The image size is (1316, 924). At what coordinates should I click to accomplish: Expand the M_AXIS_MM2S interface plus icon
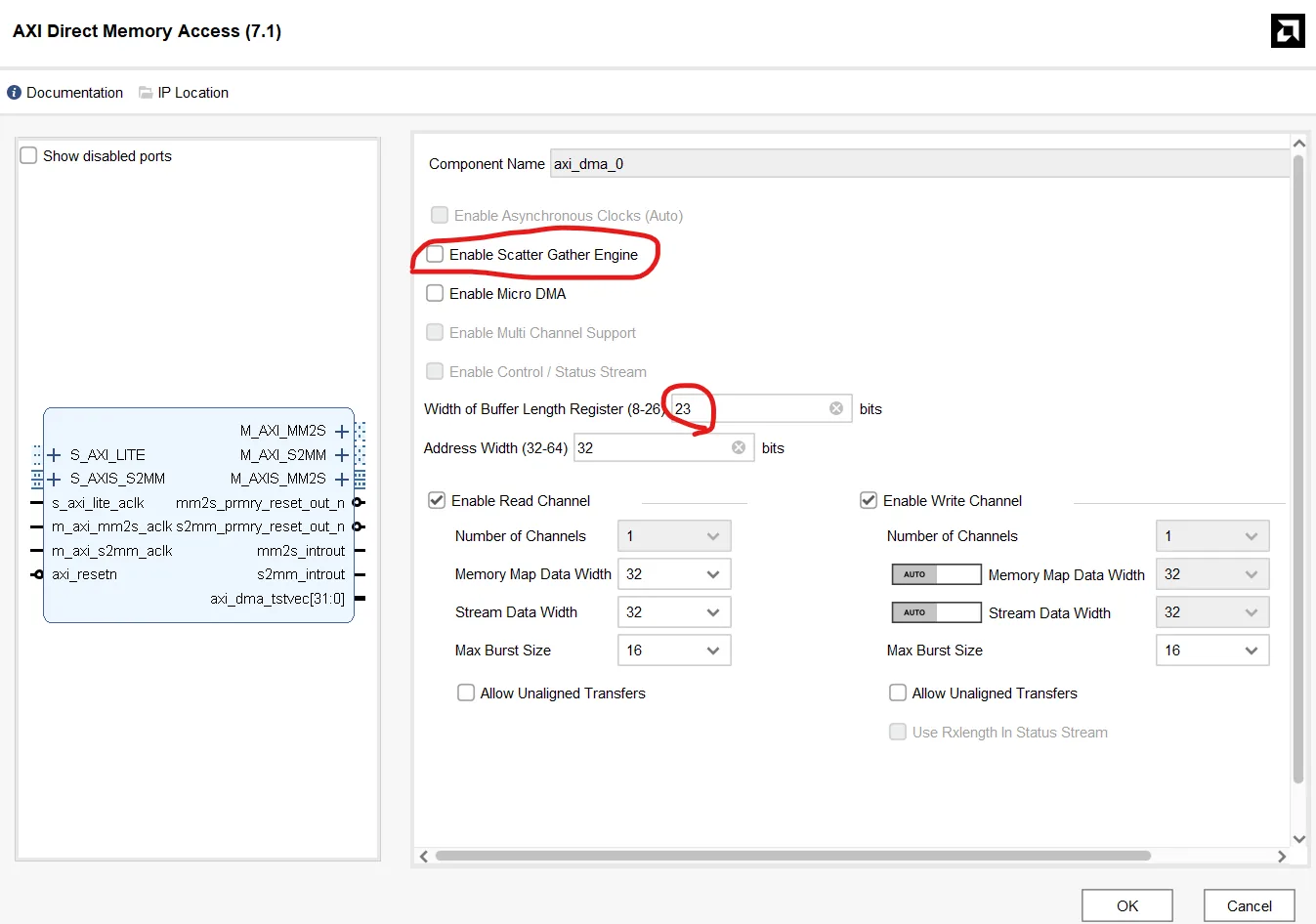342,479
